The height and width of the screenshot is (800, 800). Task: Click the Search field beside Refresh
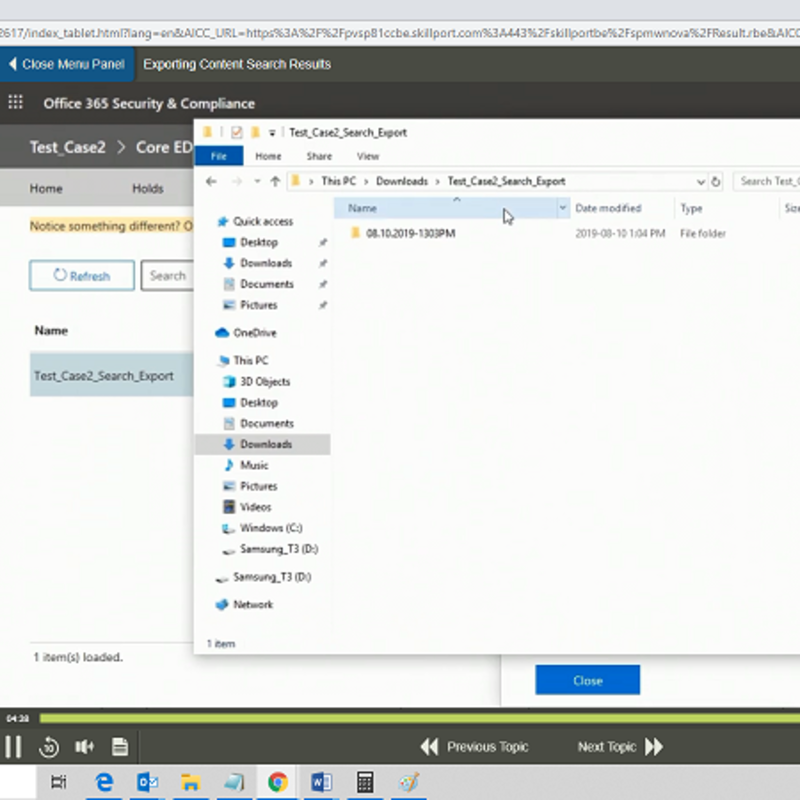[x=168, y=276]
